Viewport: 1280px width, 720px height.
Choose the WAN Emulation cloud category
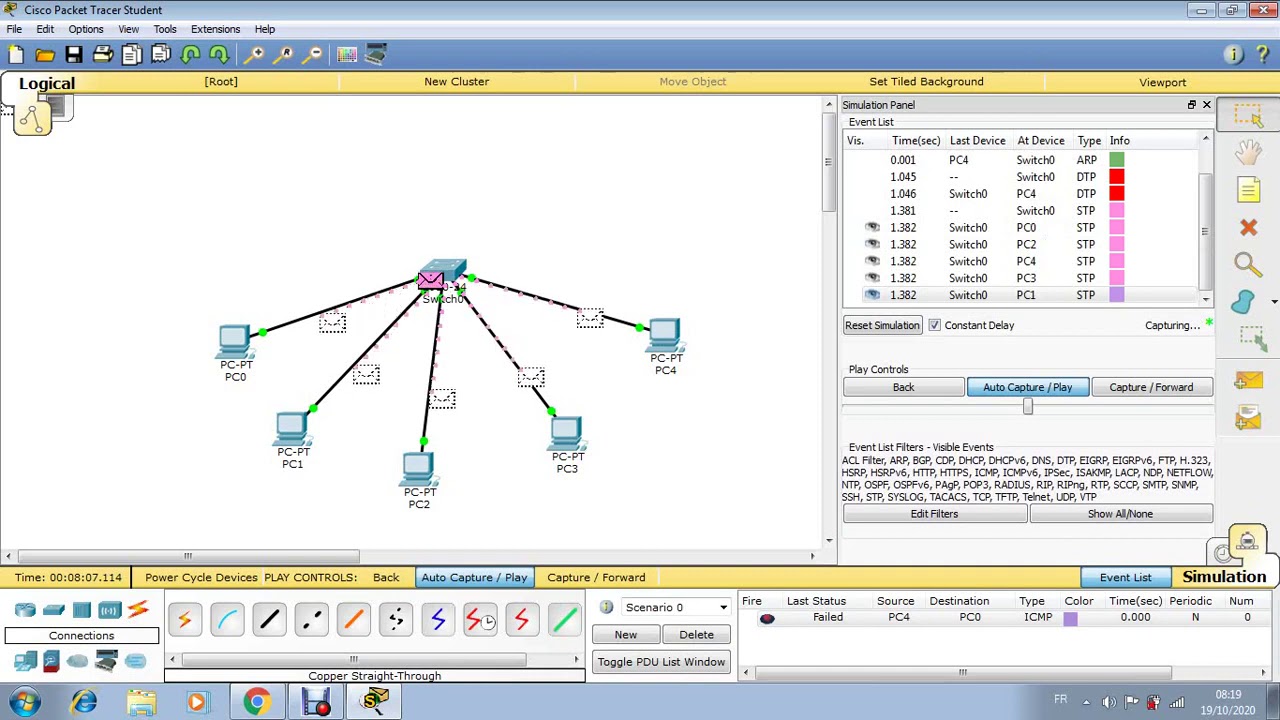click(78, 661)
